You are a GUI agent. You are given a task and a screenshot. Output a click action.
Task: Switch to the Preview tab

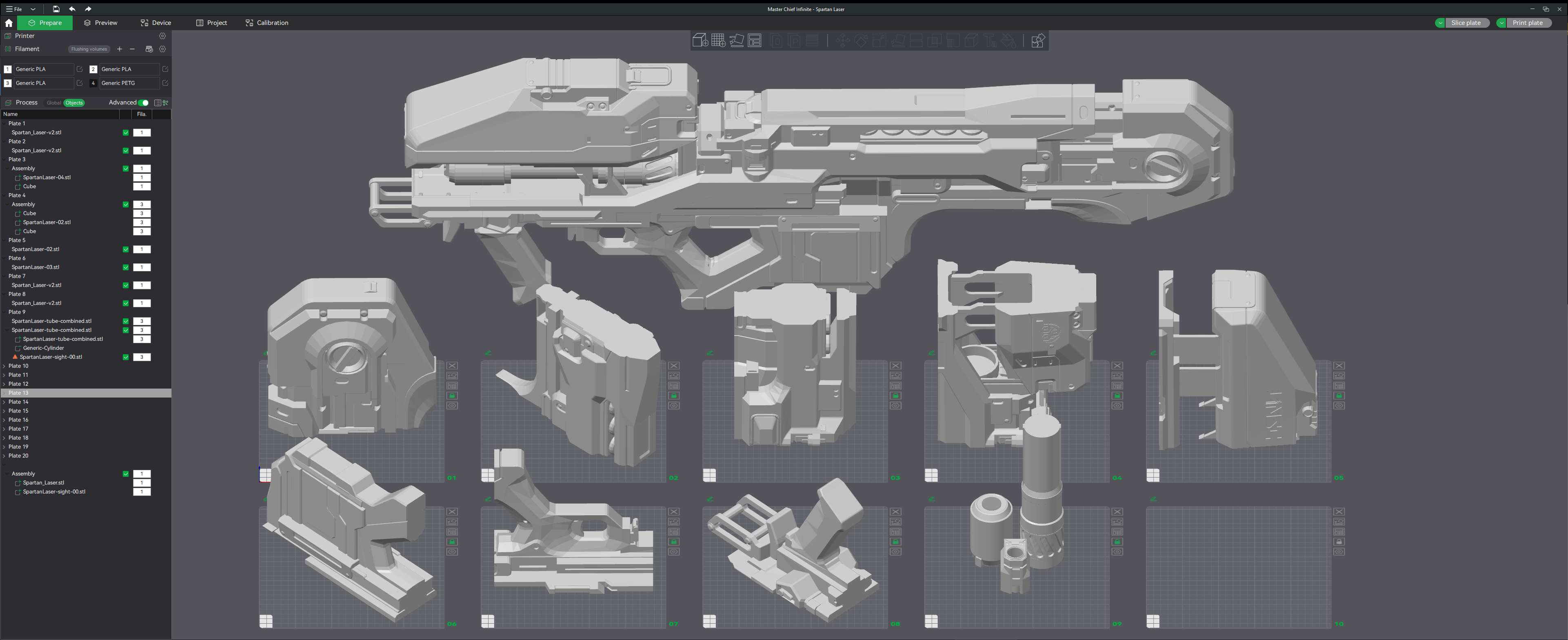click(100, 23)
